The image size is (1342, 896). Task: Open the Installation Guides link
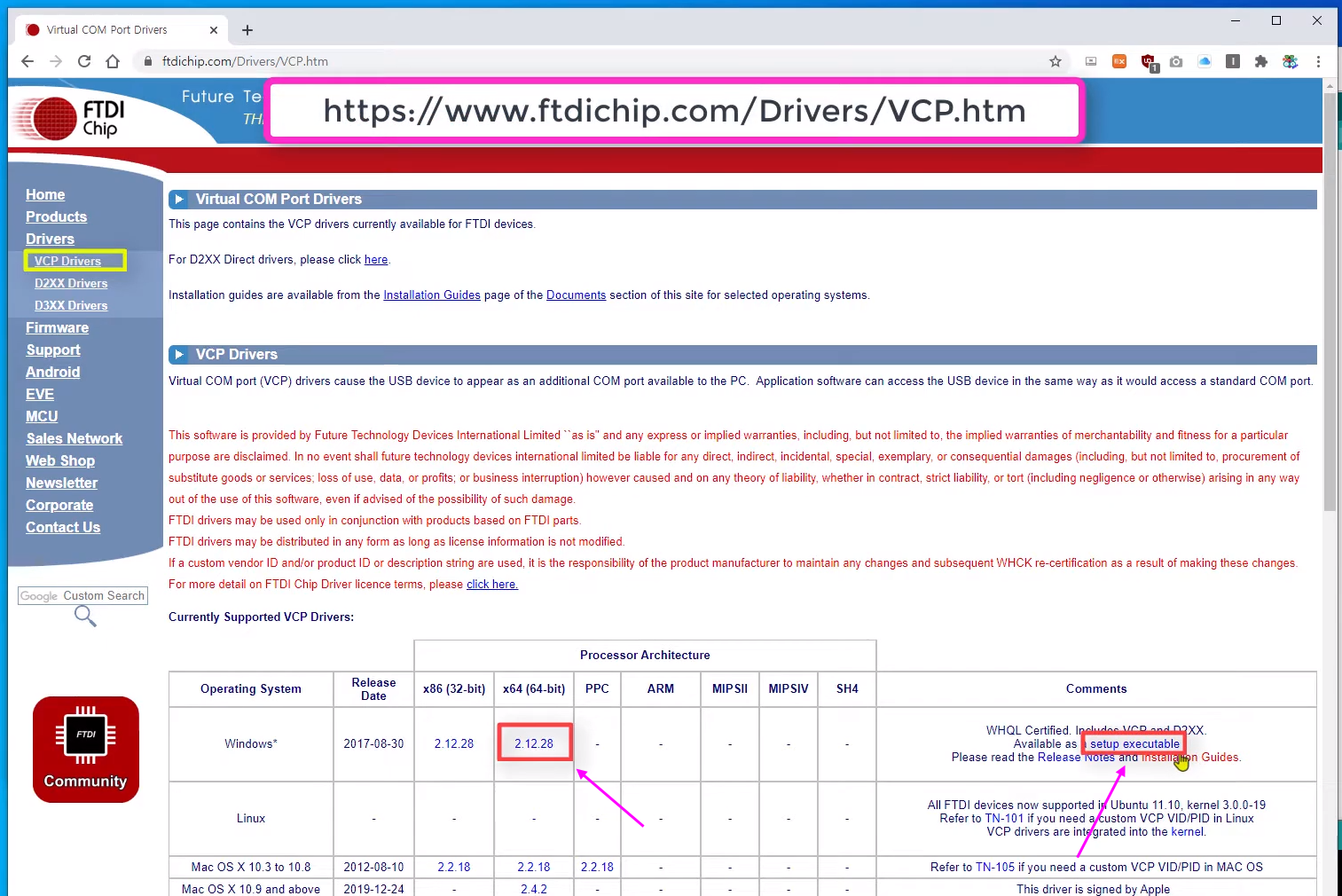coord(432,295)
